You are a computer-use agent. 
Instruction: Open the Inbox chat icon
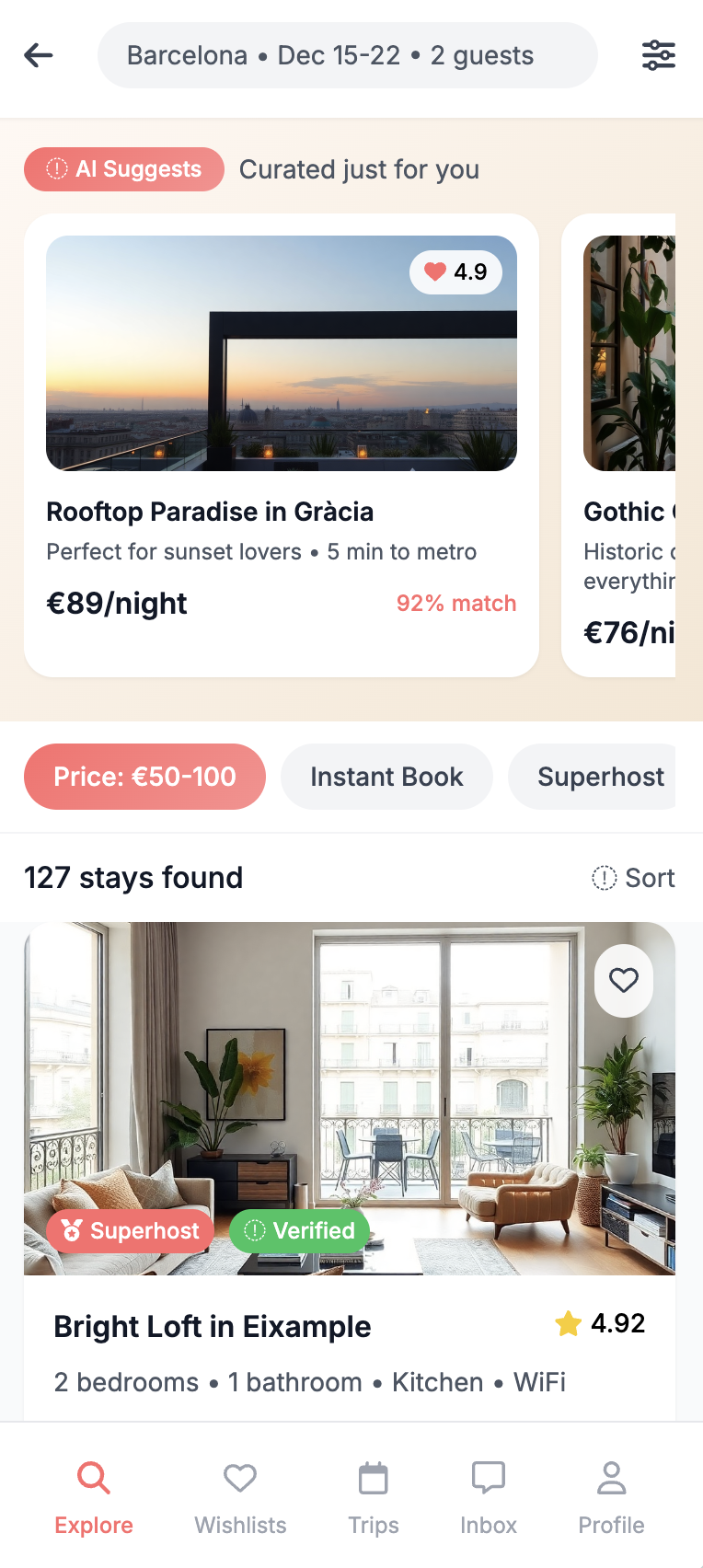pyautogui.click(x=489, y=1495)
